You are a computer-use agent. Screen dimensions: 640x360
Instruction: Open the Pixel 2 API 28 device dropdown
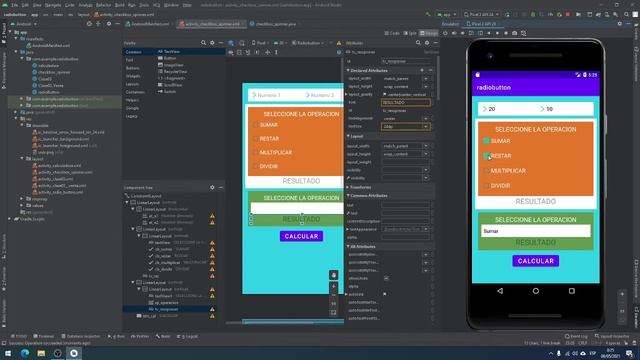click(481, 14)
